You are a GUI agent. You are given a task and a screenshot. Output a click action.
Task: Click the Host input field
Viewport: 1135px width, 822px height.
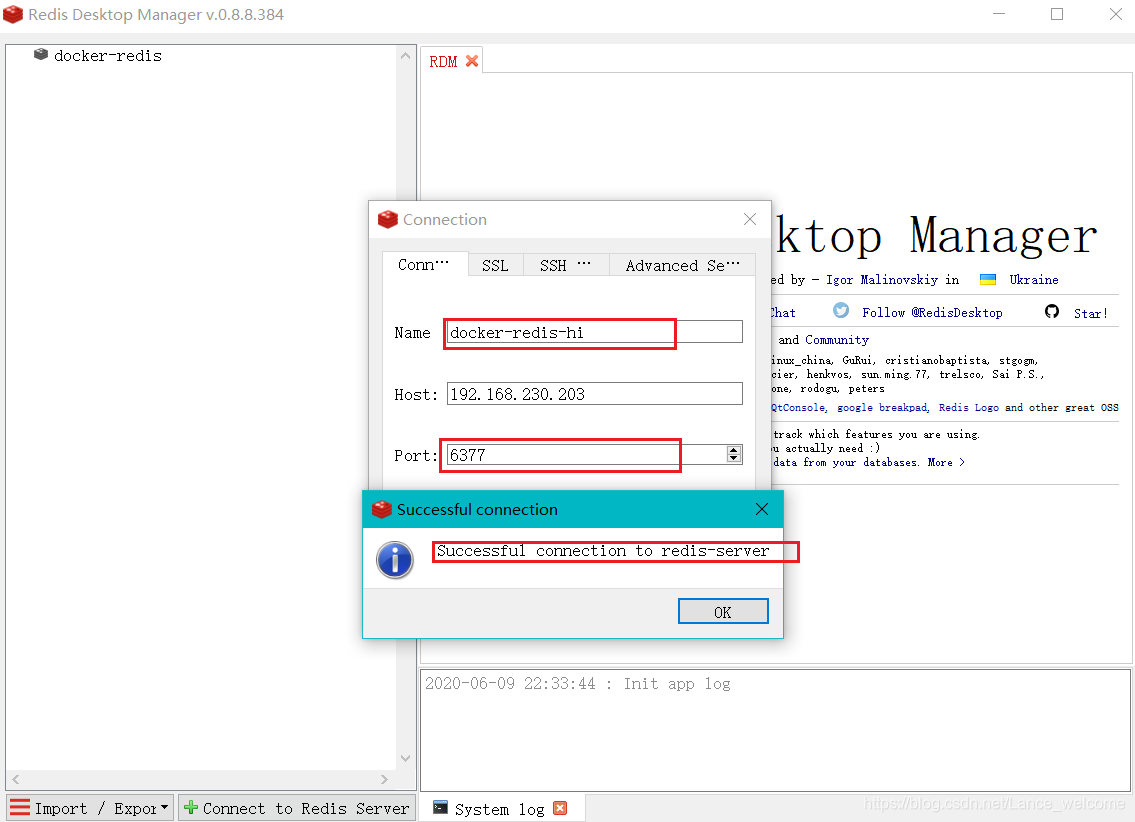(594, 394)
